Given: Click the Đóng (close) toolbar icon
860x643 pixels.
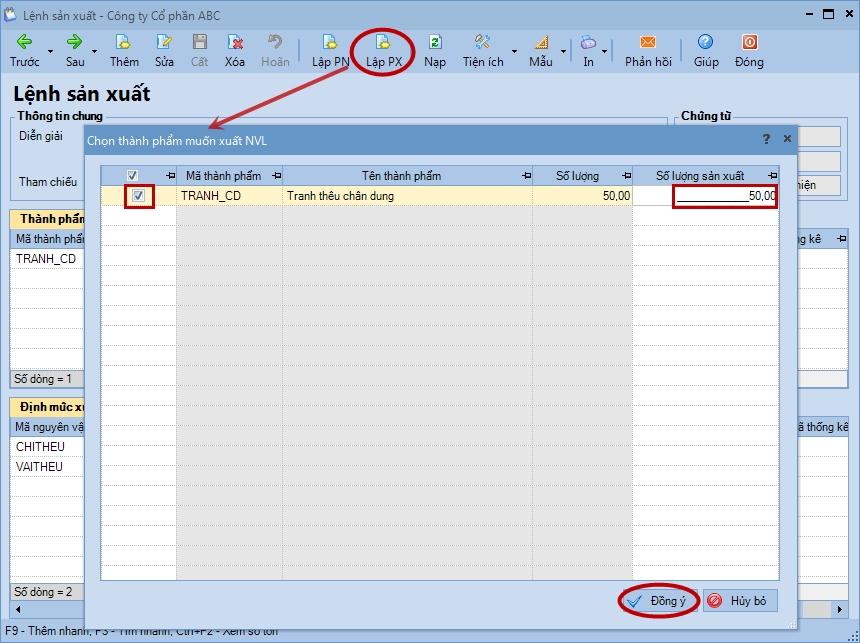Looking at the screenshot, I should point(749,43).
